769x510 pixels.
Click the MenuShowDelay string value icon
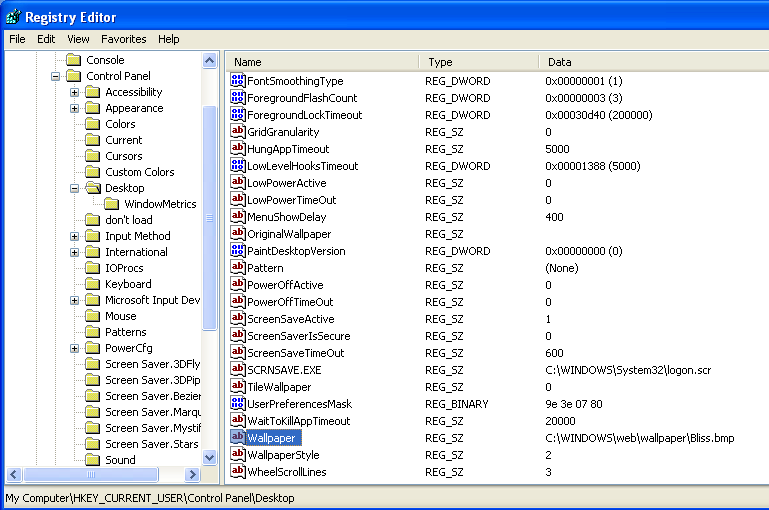click(238, 216)
